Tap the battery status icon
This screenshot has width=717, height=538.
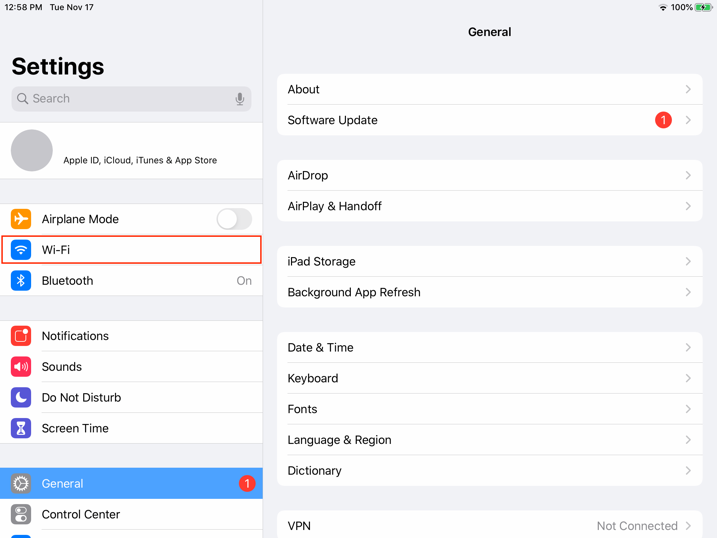click(x=703, y=7)
